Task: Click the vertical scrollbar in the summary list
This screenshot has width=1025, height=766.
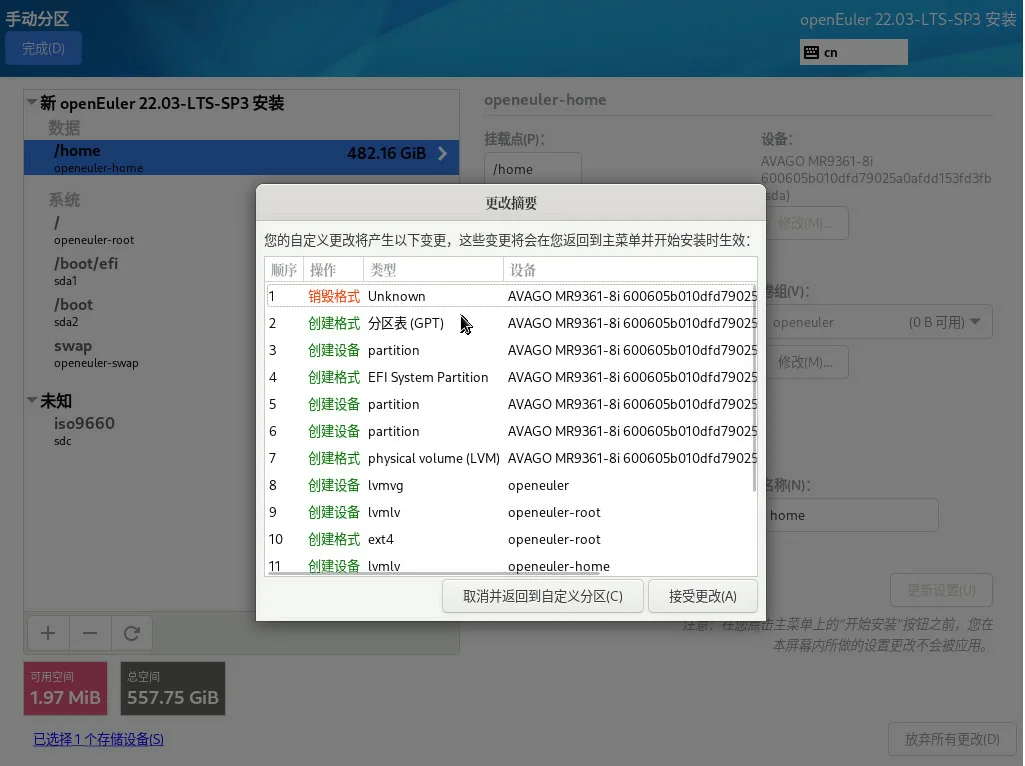Action: pyautogui.click(x=754, y=388)
